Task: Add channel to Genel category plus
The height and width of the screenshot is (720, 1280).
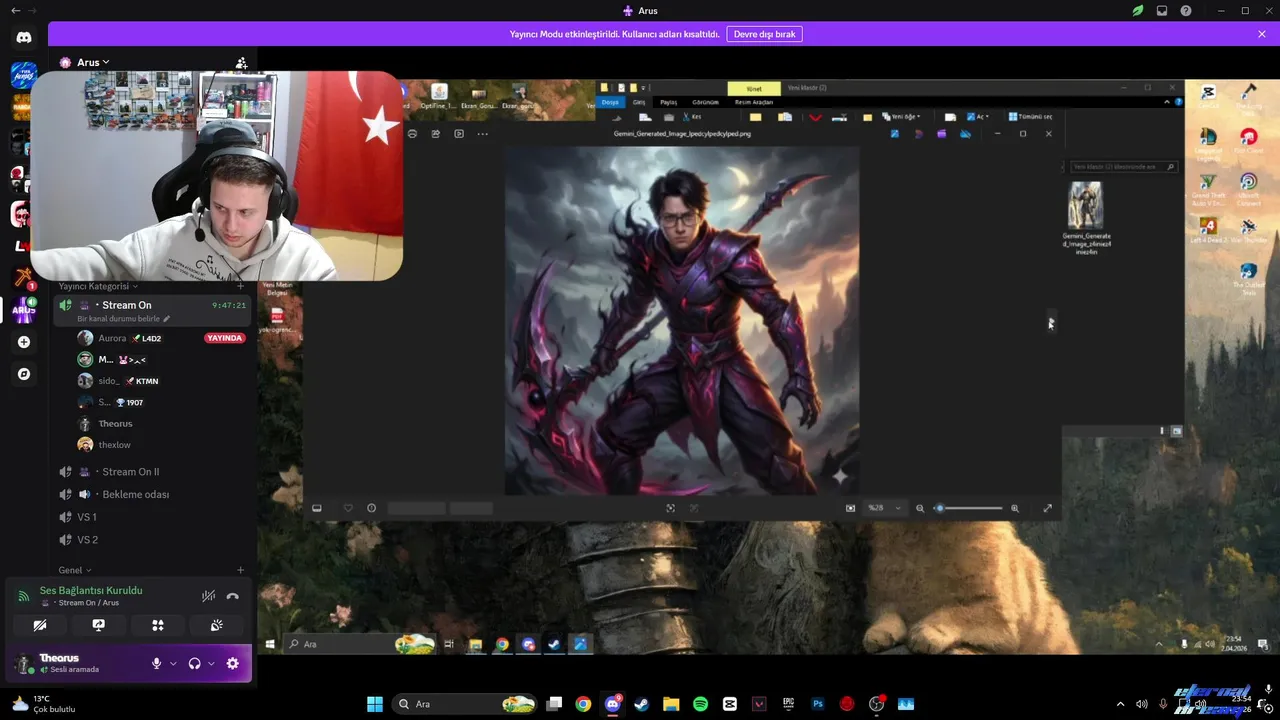Action: 240,570
